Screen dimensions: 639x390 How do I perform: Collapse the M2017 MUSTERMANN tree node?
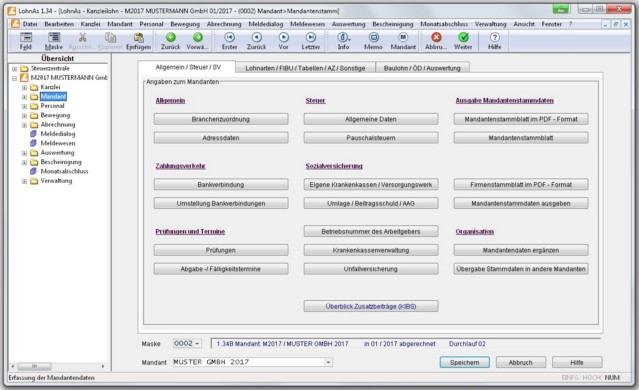tap(15, 78)
